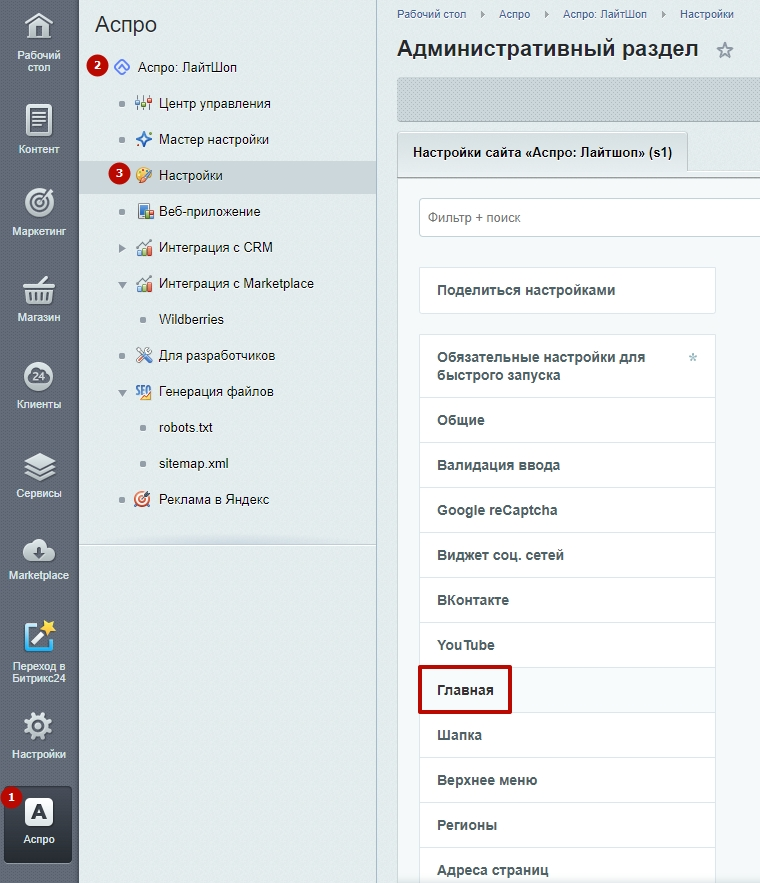This screenshot has height=883, width=760.
Task: Add page to favorites with star icon
Action: click(x=725, y=51)
